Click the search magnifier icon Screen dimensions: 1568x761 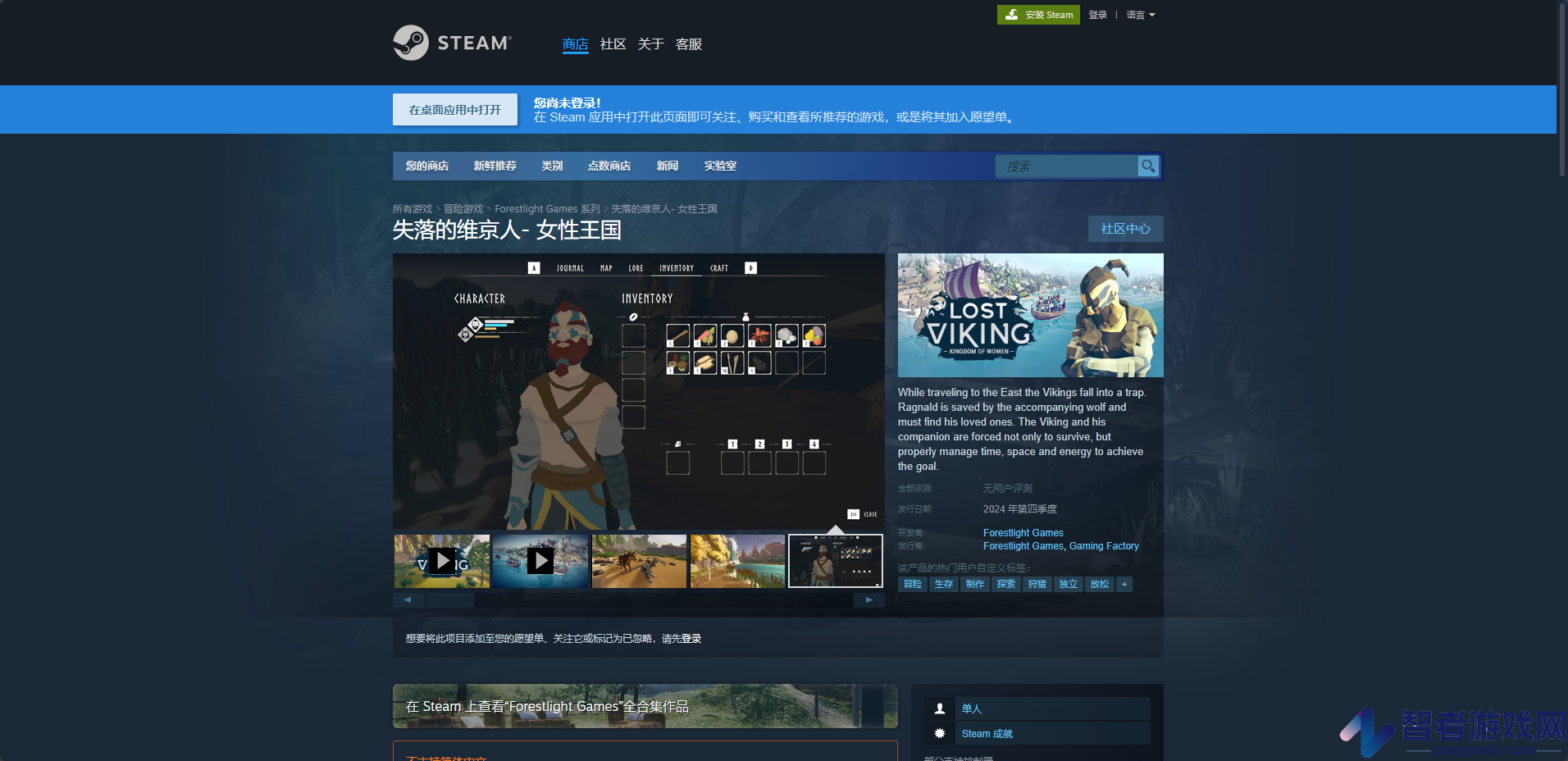(x=1148, y=166)
